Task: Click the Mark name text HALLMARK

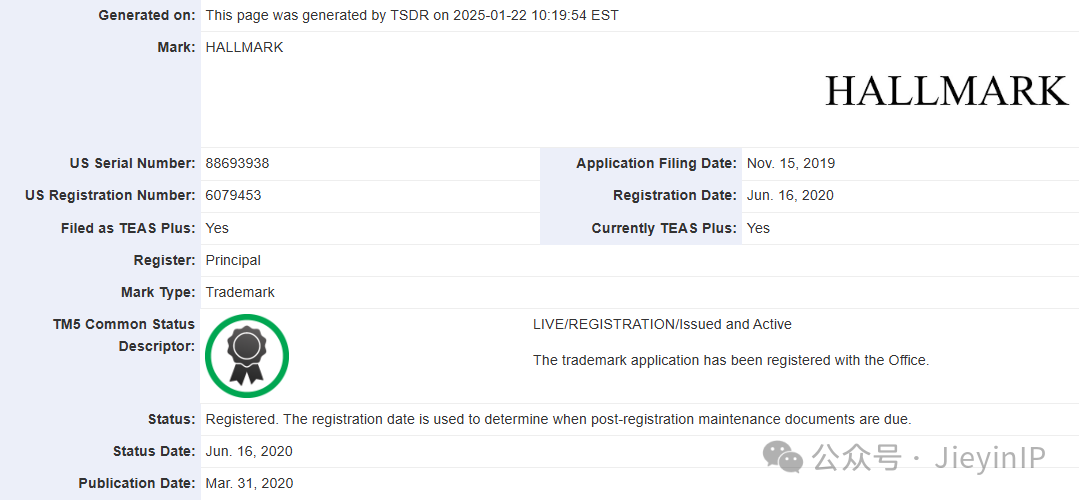Action: point(244,47)
